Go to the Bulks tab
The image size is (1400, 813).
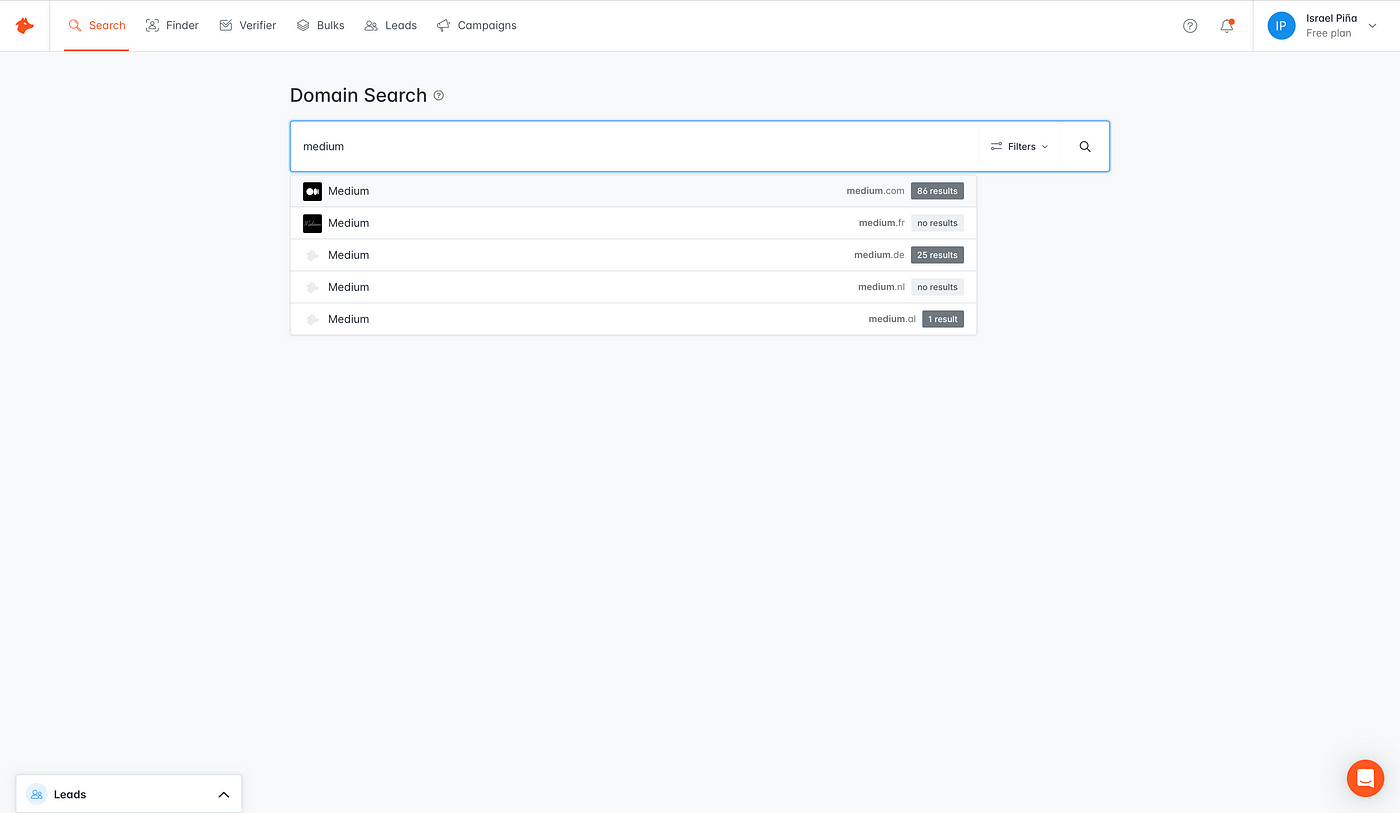coord(320,25)
